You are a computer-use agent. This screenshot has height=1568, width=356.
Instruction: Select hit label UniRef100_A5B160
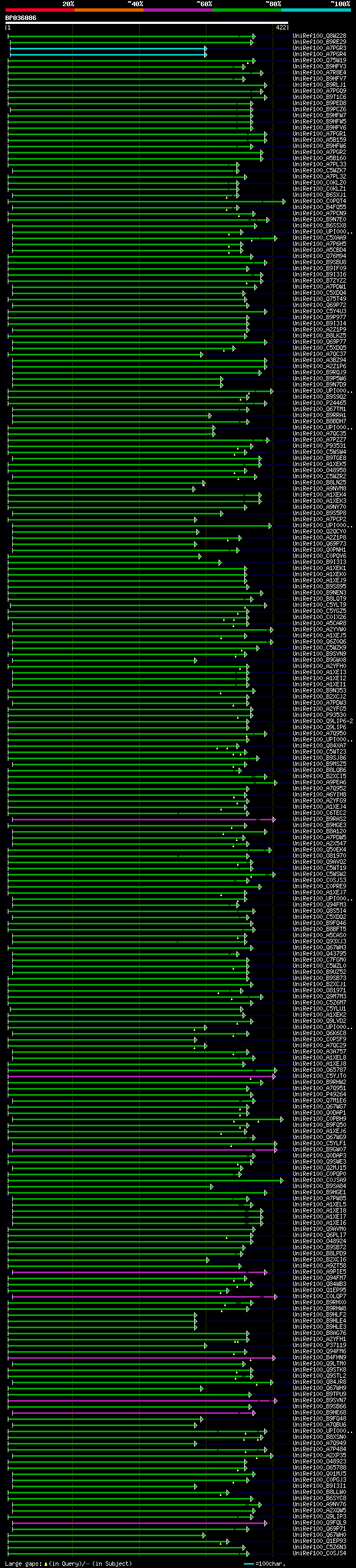click(x=319, y=159)
